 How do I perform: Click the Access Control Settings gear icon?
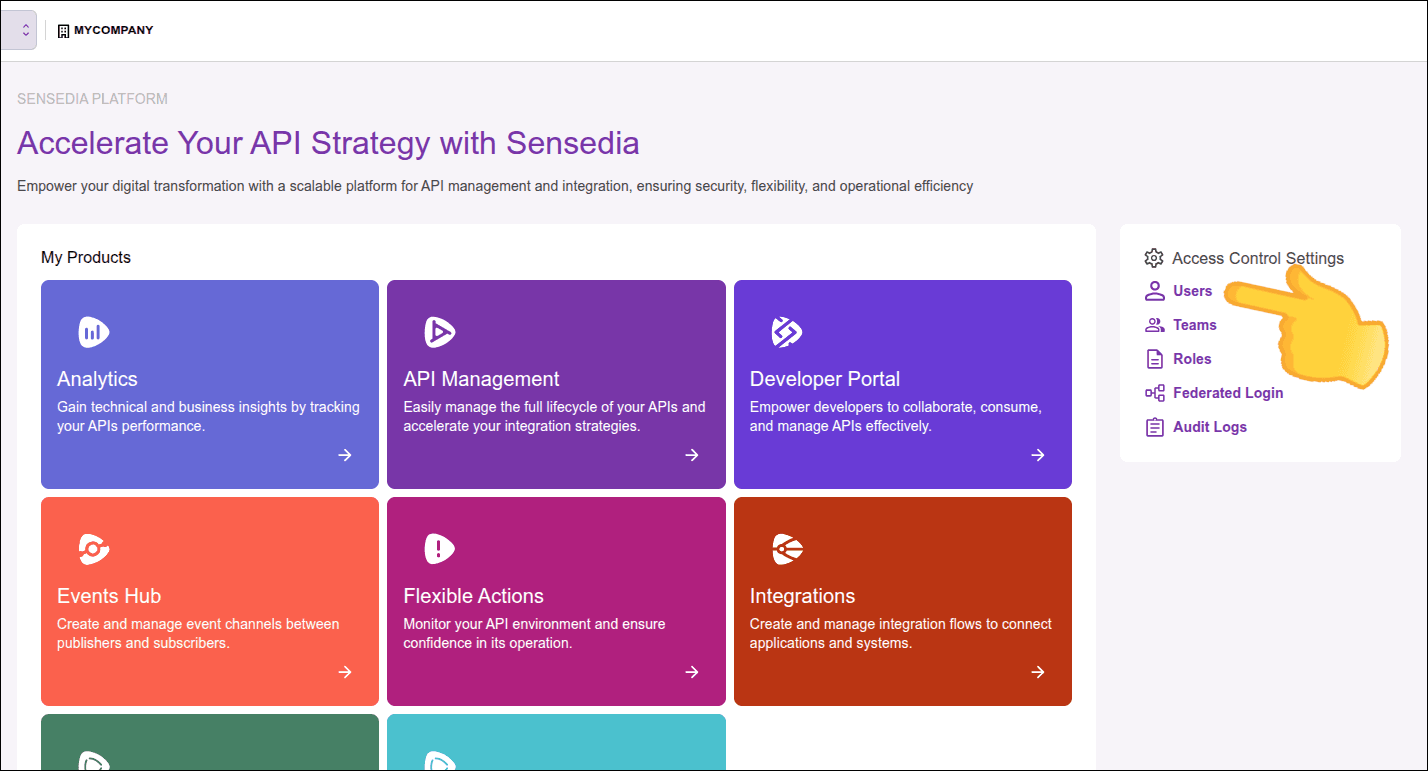pyautogui.click(x=1154, y=258)
